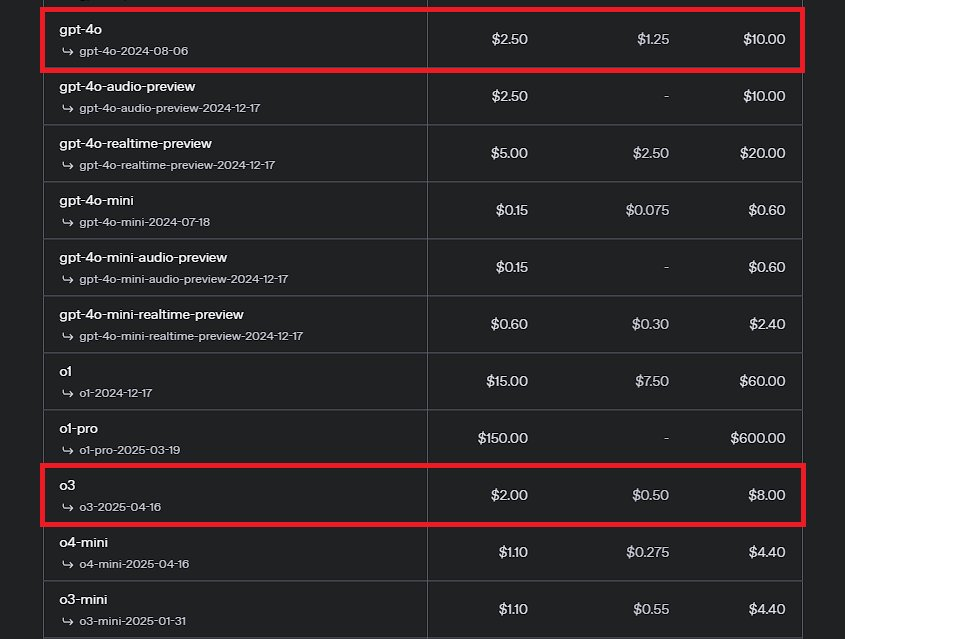Click the arrow icon beside o3-2025-04-16
961x639 pixels.
[67, 507]
